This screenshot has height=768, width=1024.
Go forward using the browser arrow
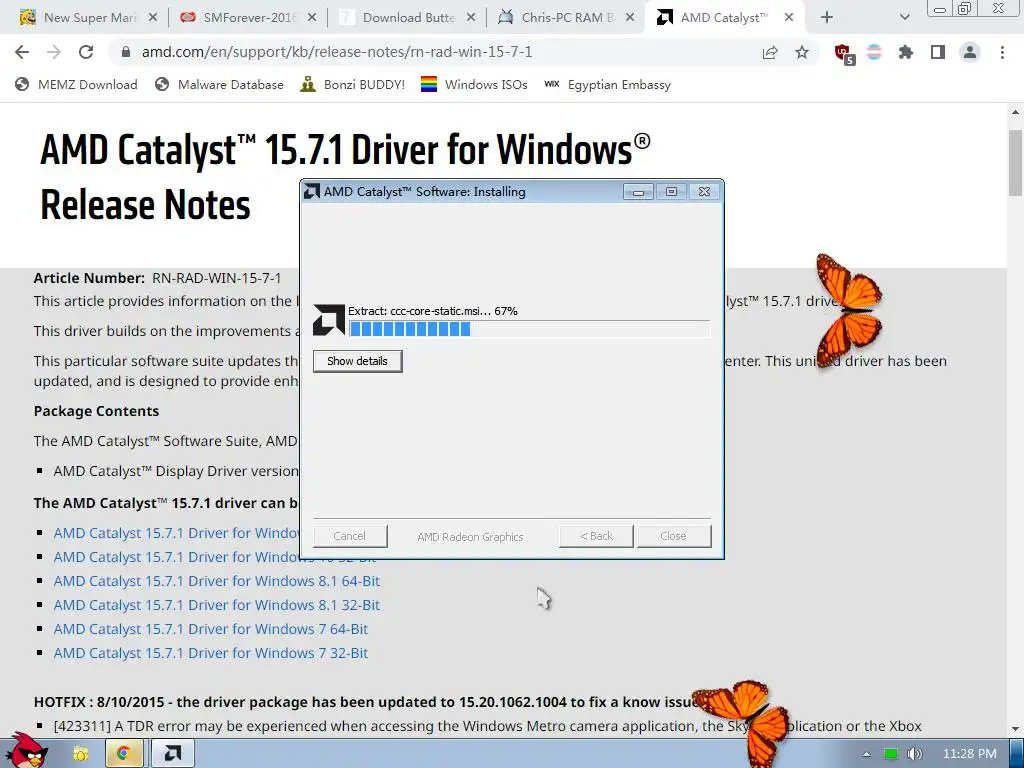(54, 52)
